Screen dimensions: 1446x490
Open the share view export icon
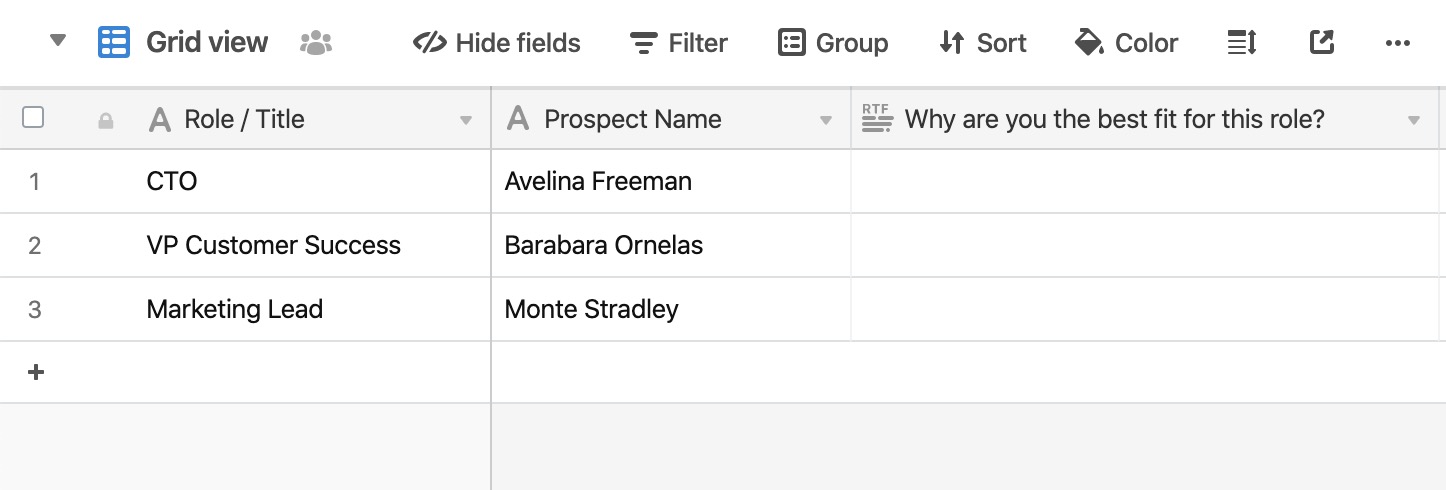tap(1322, 42)
